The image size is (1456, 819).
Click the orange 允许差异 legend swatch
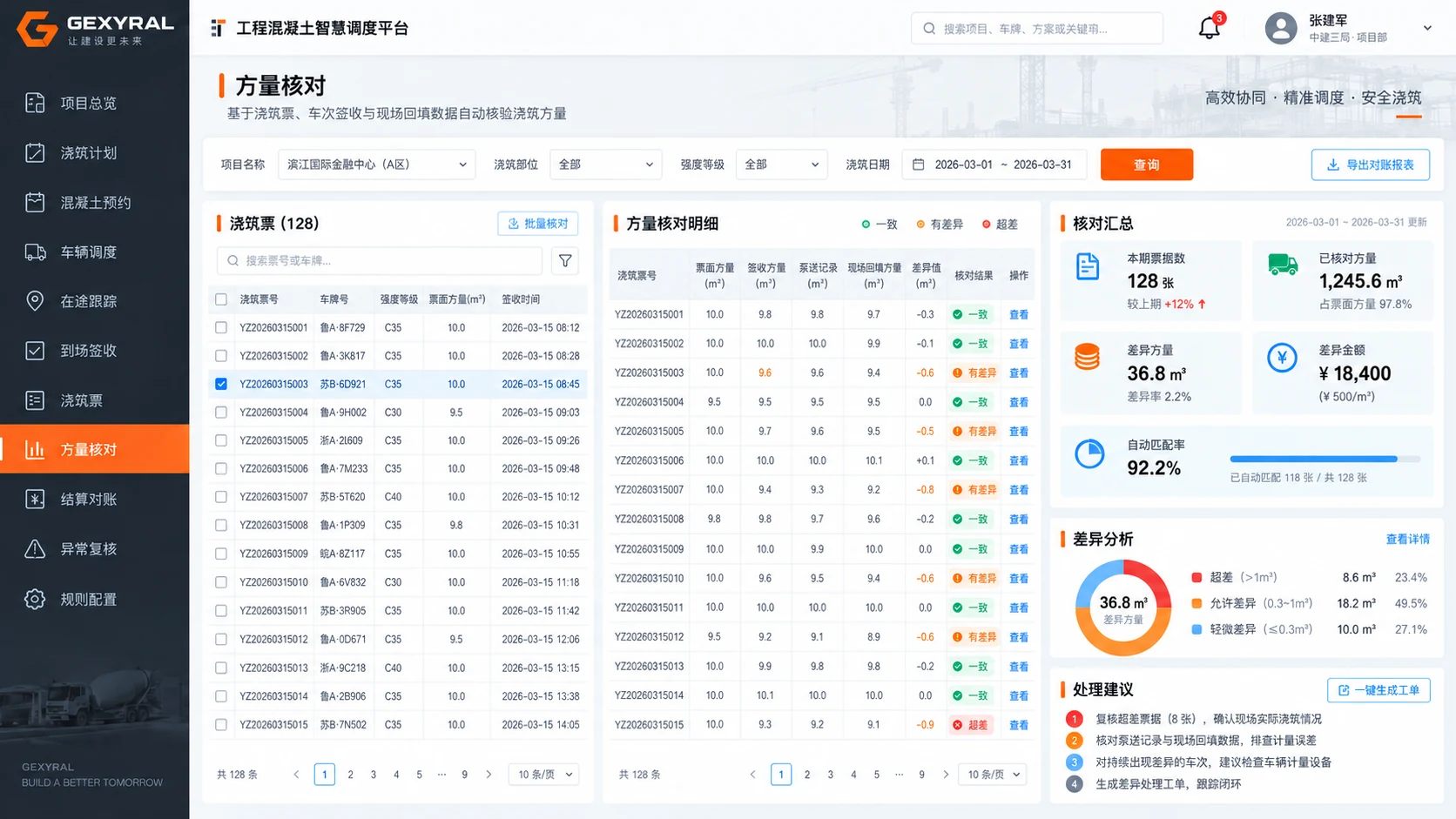click(x=1196, y=603)
